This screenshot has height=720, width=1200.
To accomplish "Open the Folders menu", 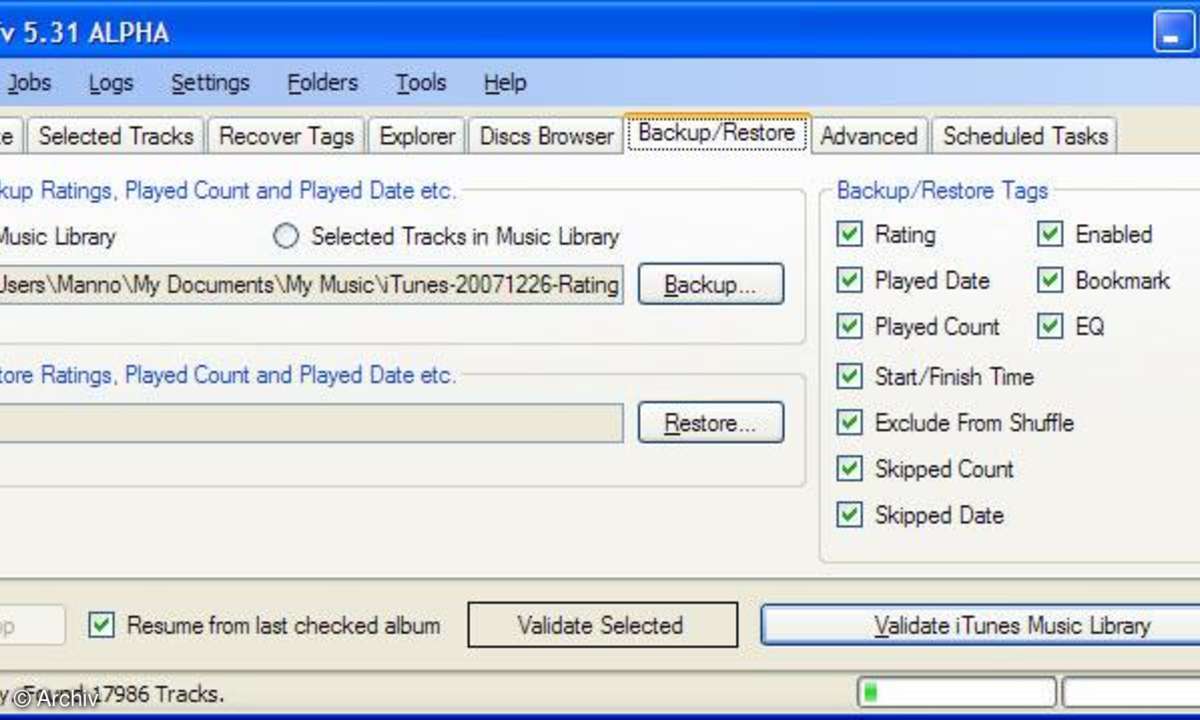I will tap(322, 83).
